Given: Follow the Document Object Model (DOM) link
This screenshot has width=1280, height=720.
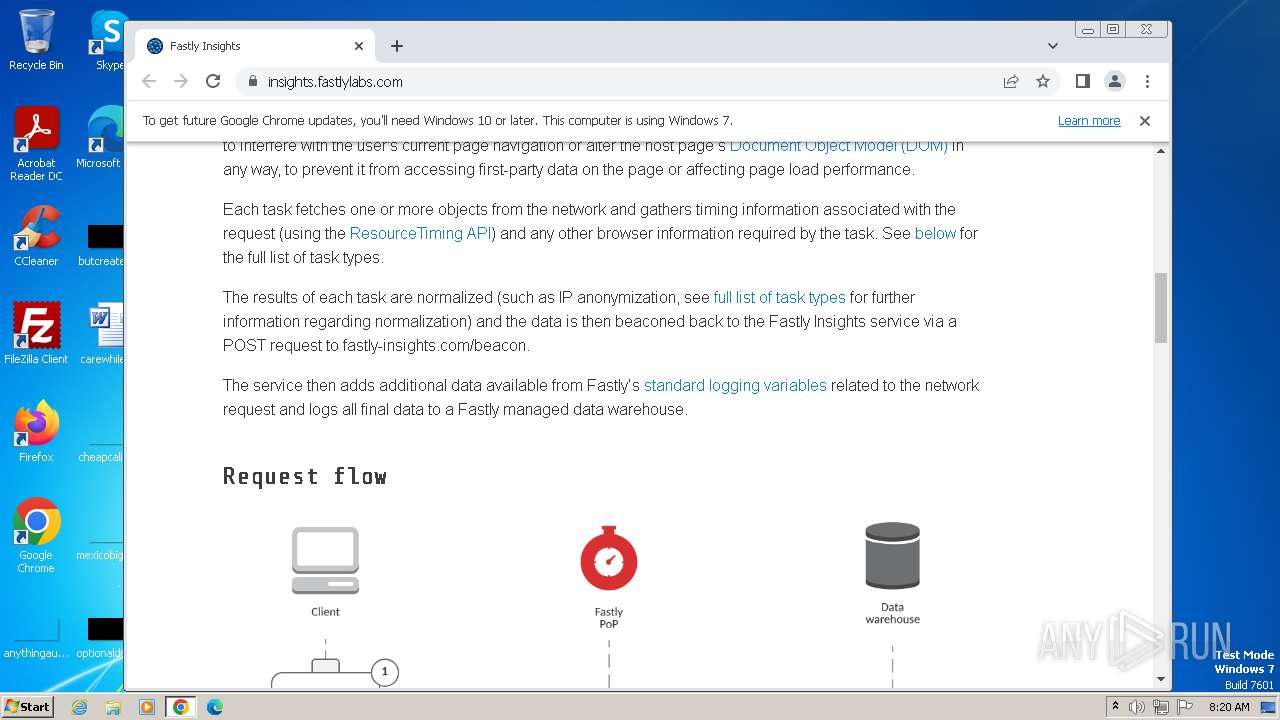Looking at the screenshot, I should [x=838, y=146].
